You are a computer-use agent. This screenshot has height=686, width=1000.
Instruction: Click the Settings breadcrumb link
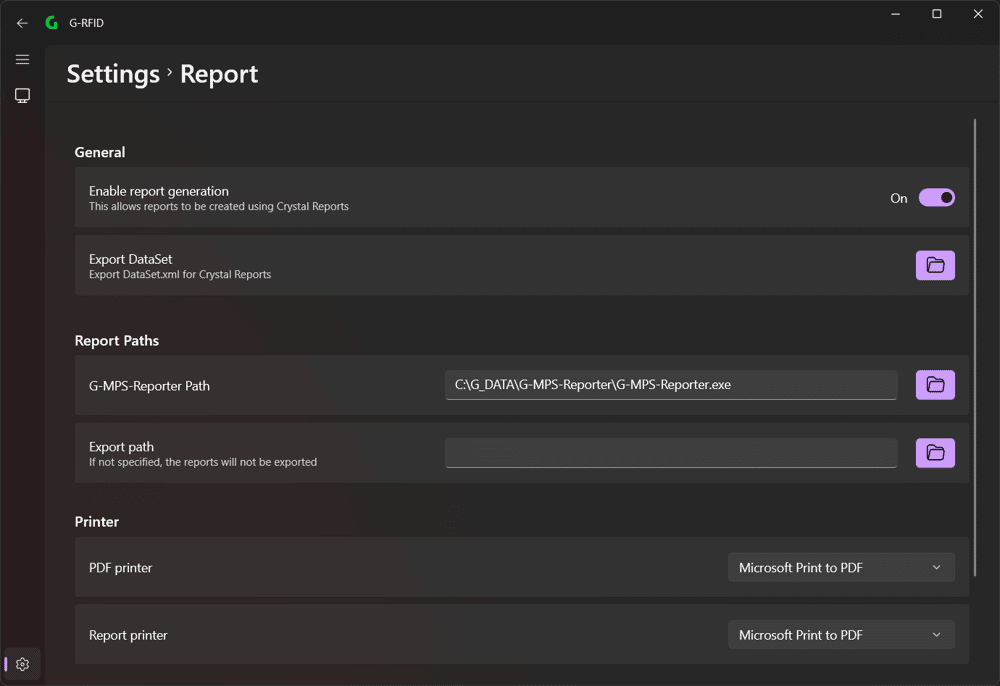click(x=114, y=74)
